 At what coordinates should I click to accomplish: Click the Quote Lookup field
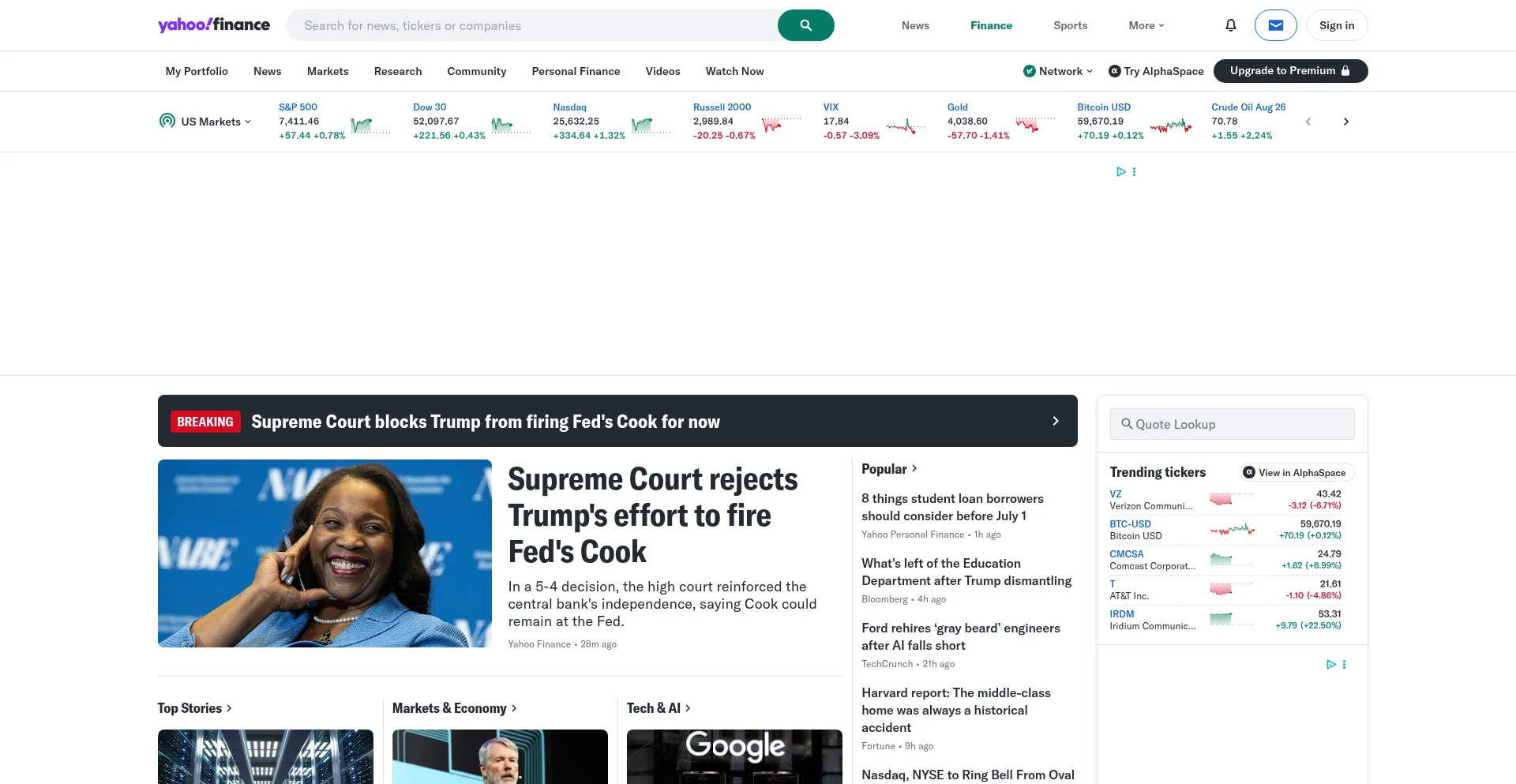tap(1232, 424)
